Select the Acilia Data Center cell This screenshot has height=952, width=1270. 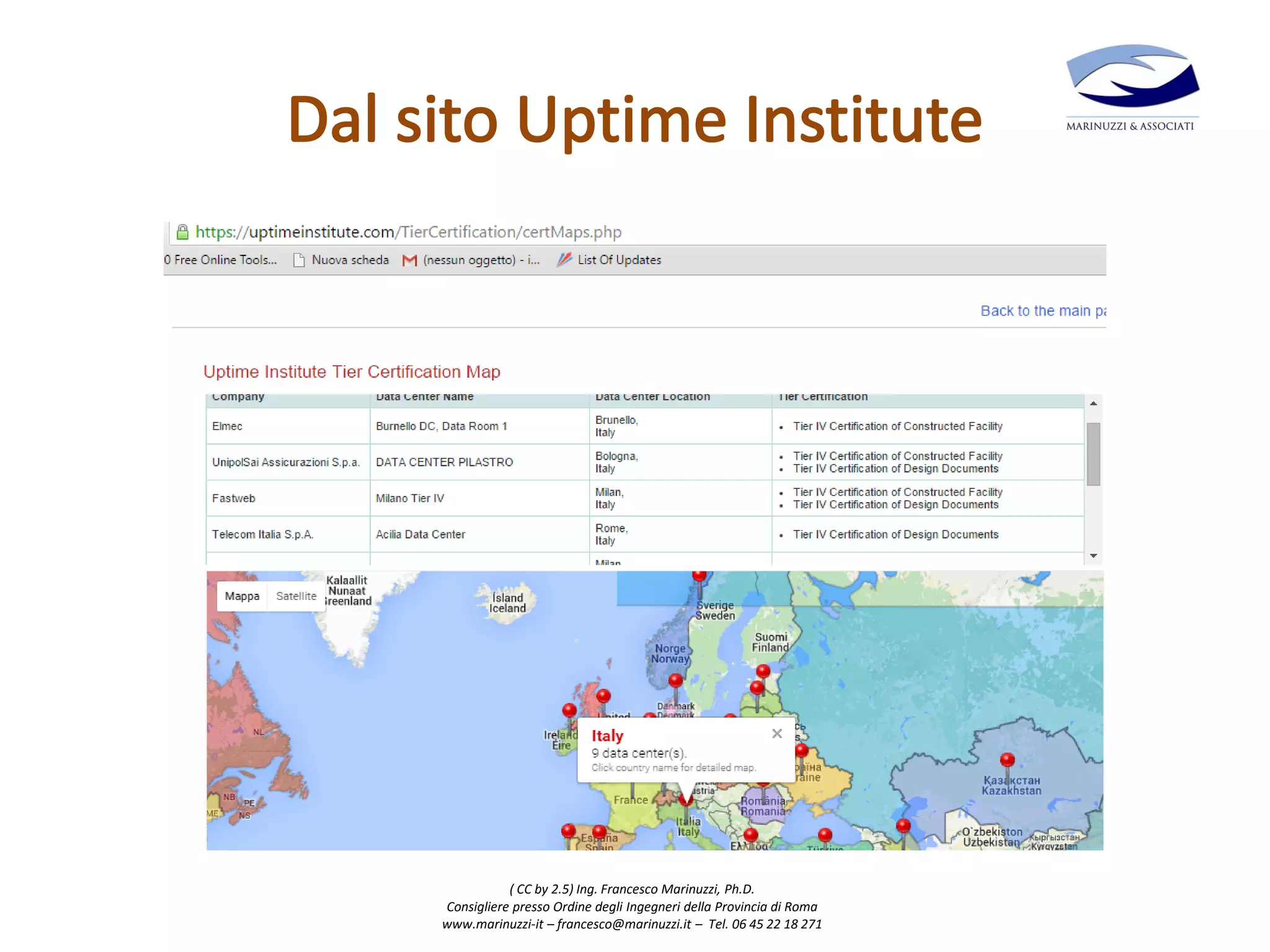pos(480,534)
